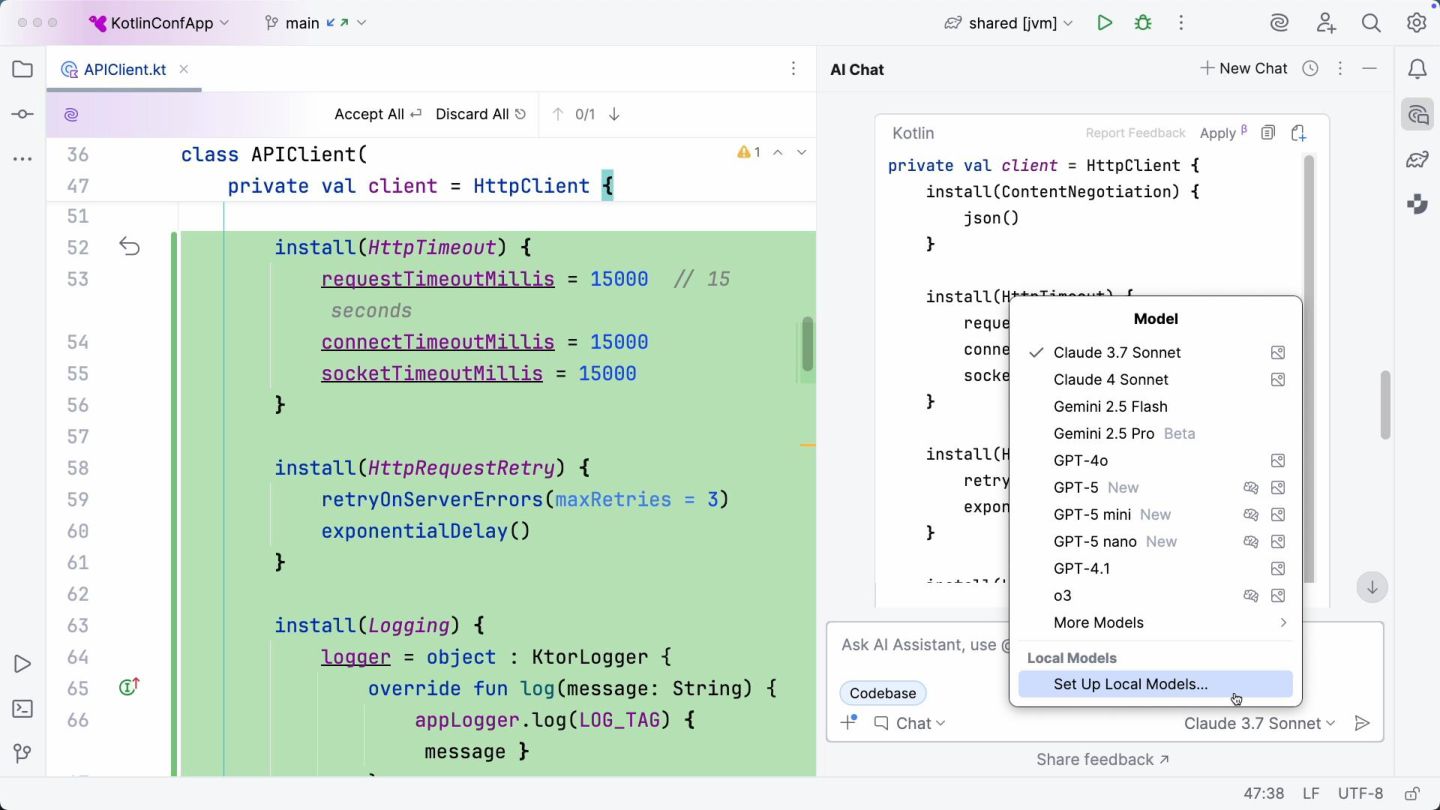Close the APIClient.kt tab
The image size is (1440, 810).
[184, 69]
